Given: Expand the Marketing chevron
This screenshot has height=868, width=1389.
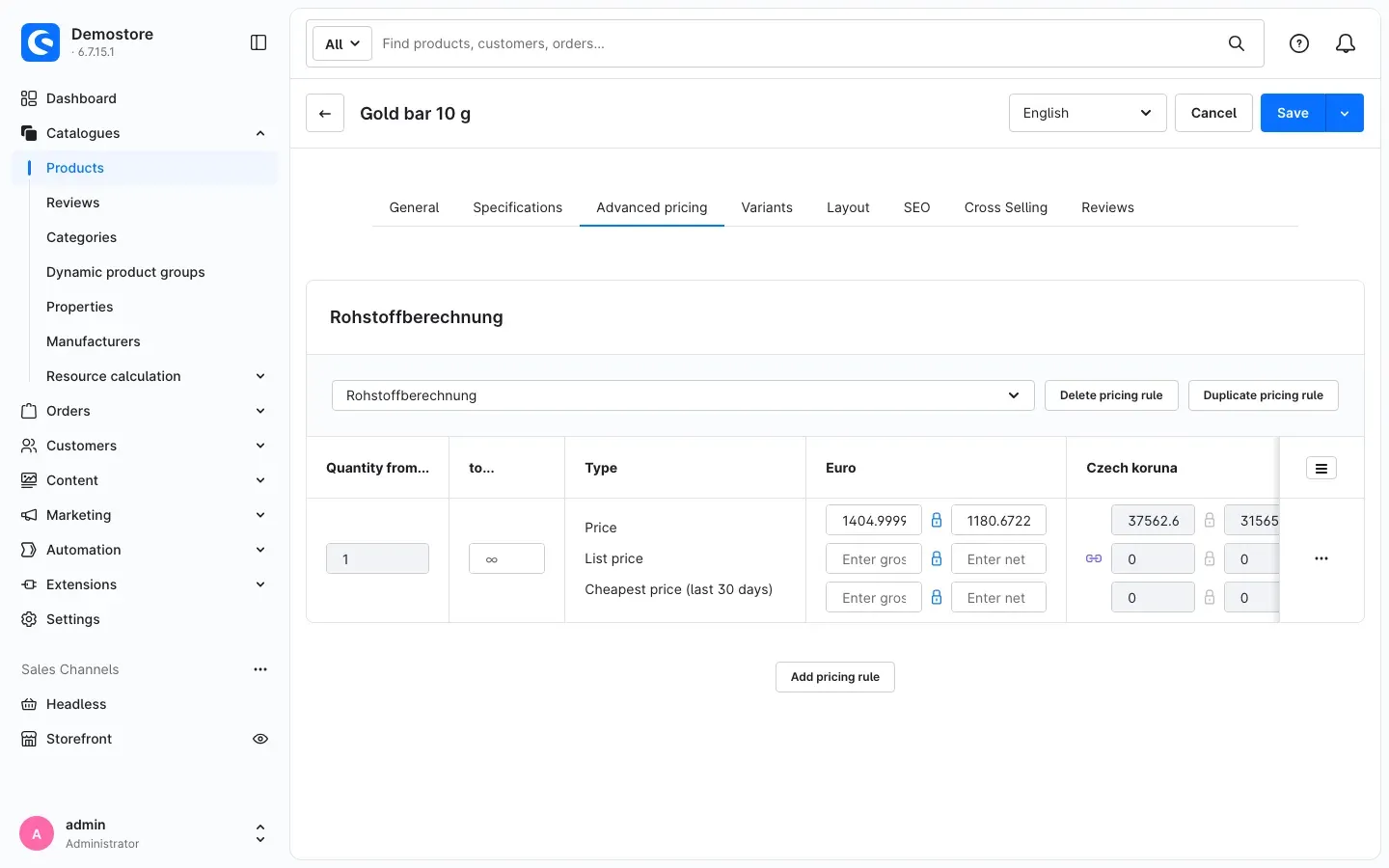Looking at the screenshot, I should point(260,515).
